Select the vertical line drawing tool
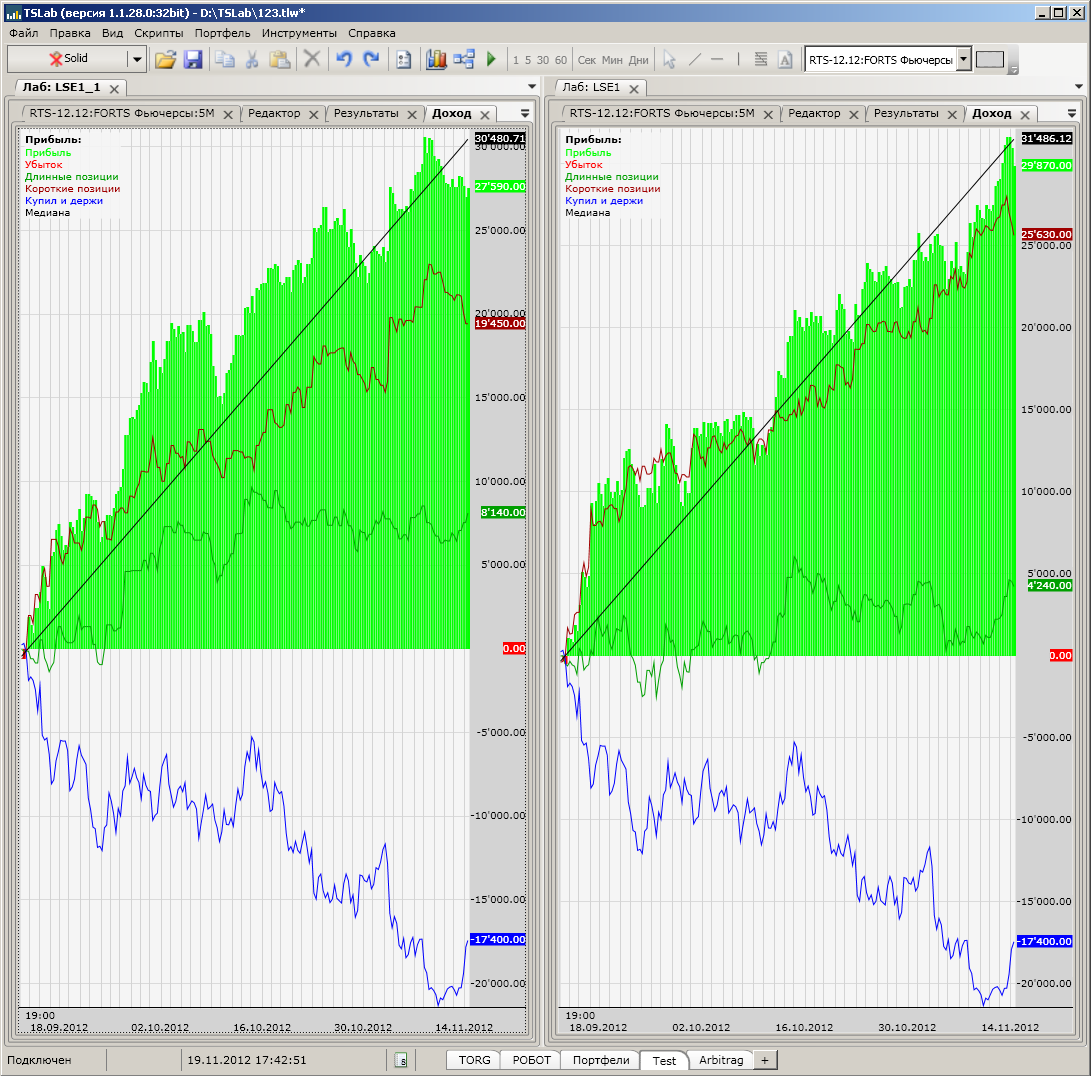The width and height of the screenshot is (1091, 1076). (x=738, y=60)
